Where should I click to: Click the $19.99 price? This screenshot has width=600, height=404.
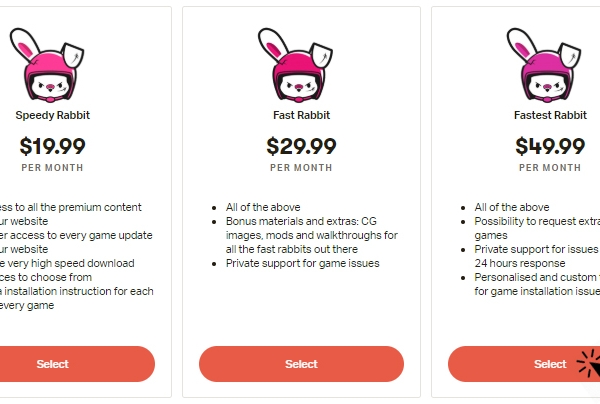tap(50, 146)
